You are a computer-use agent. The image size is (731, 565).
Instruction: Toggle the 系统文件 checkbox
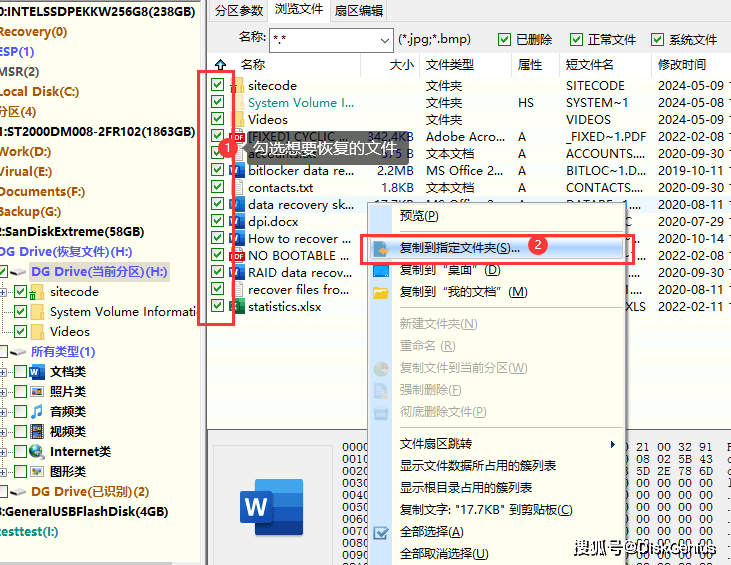(x=658, y=40)
